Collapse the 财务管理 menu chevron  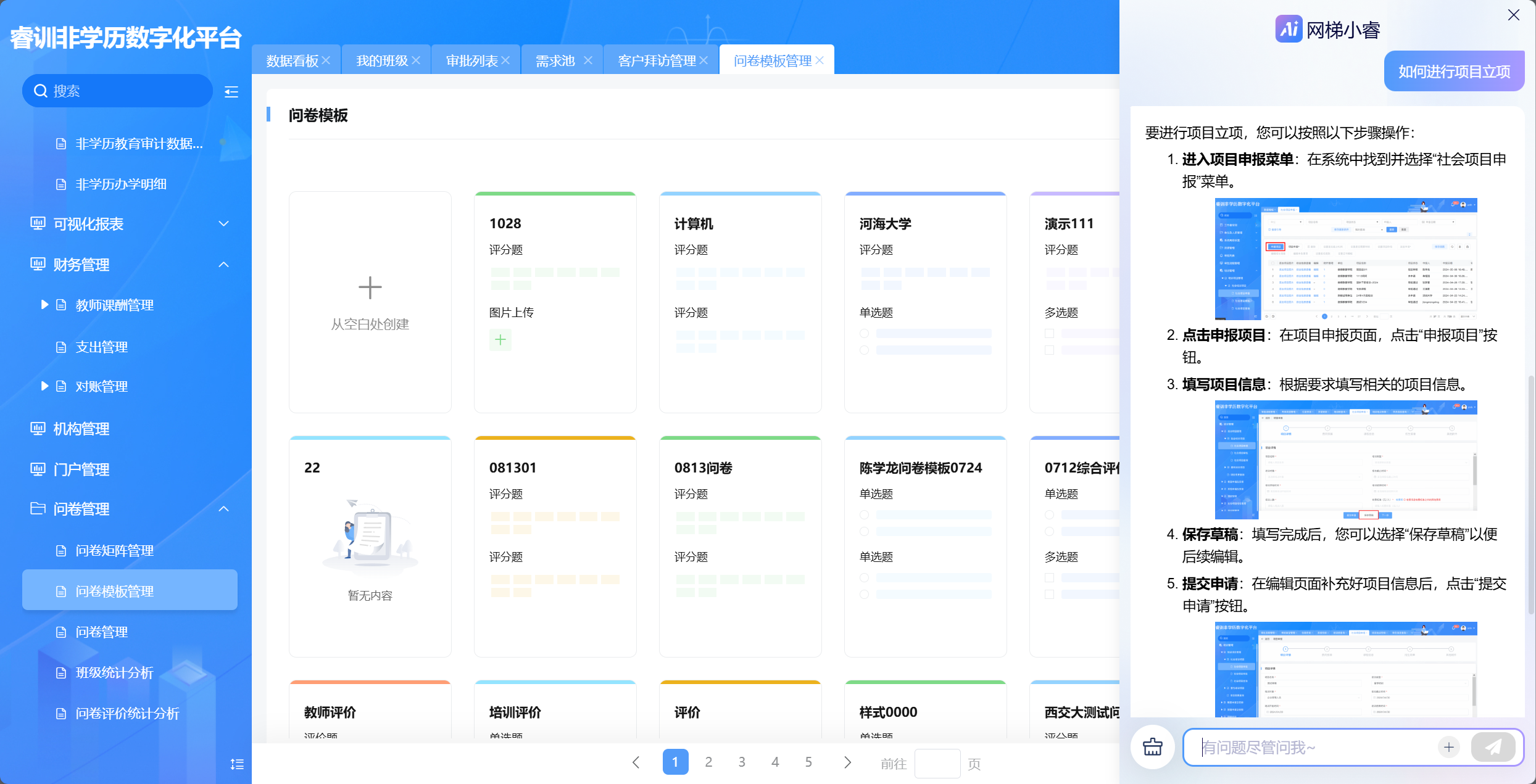[224, 264]
